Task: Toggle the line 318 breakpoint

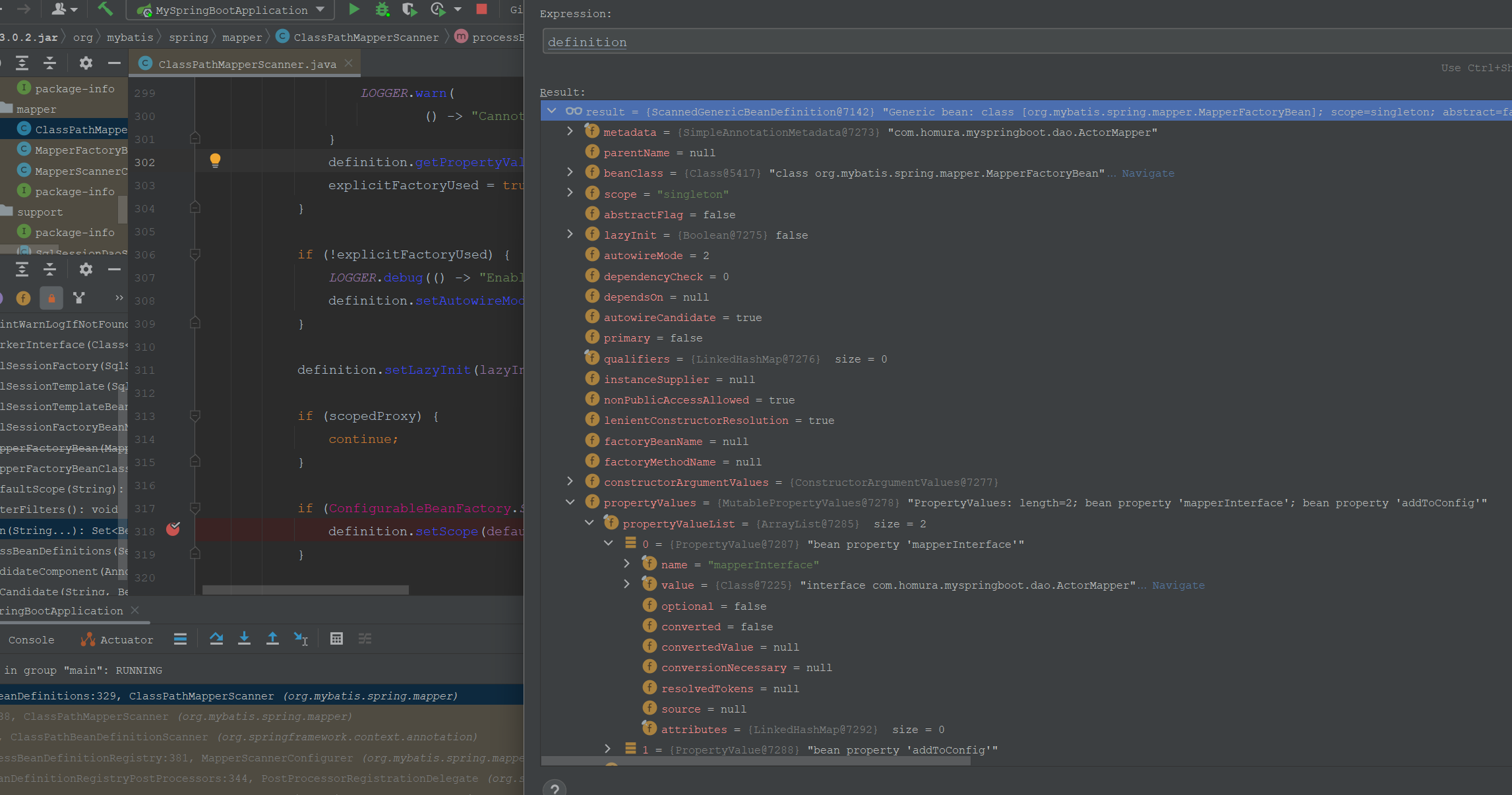Action: pos(173,529)
